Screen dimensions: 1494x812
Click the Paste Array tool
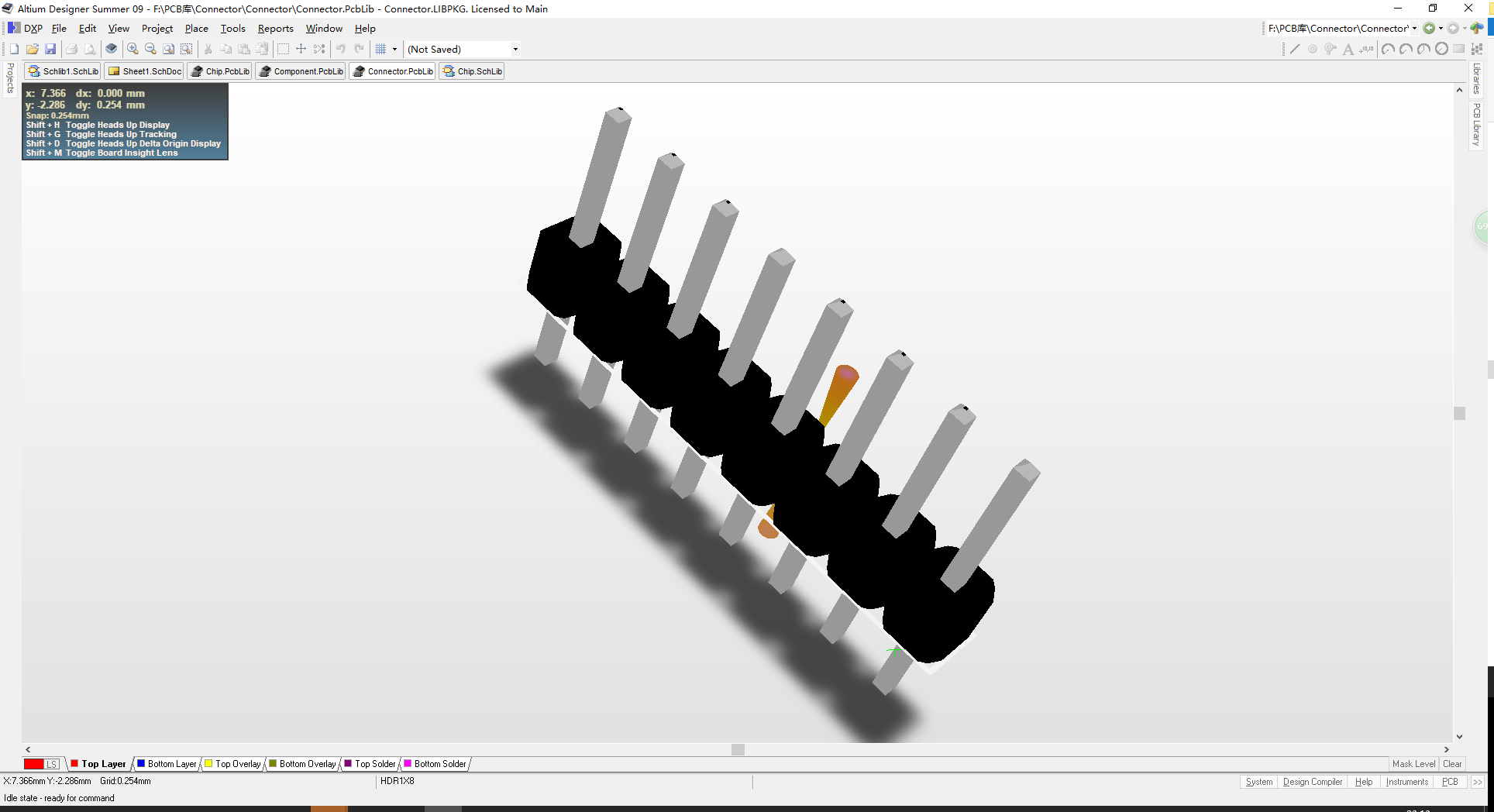coord(1477,49)
